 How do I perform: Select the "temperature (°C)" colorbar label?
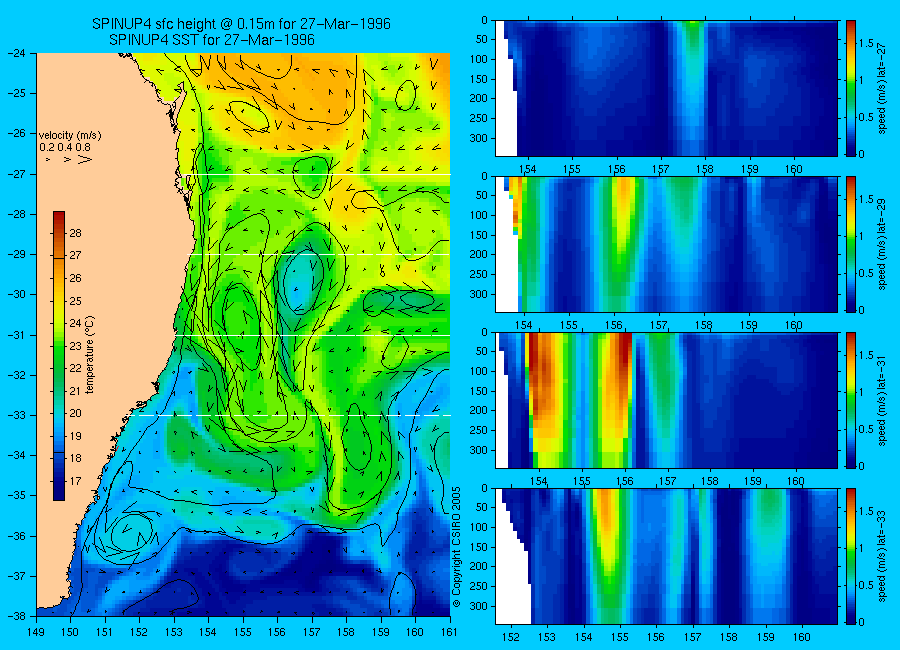coord(90,355)
